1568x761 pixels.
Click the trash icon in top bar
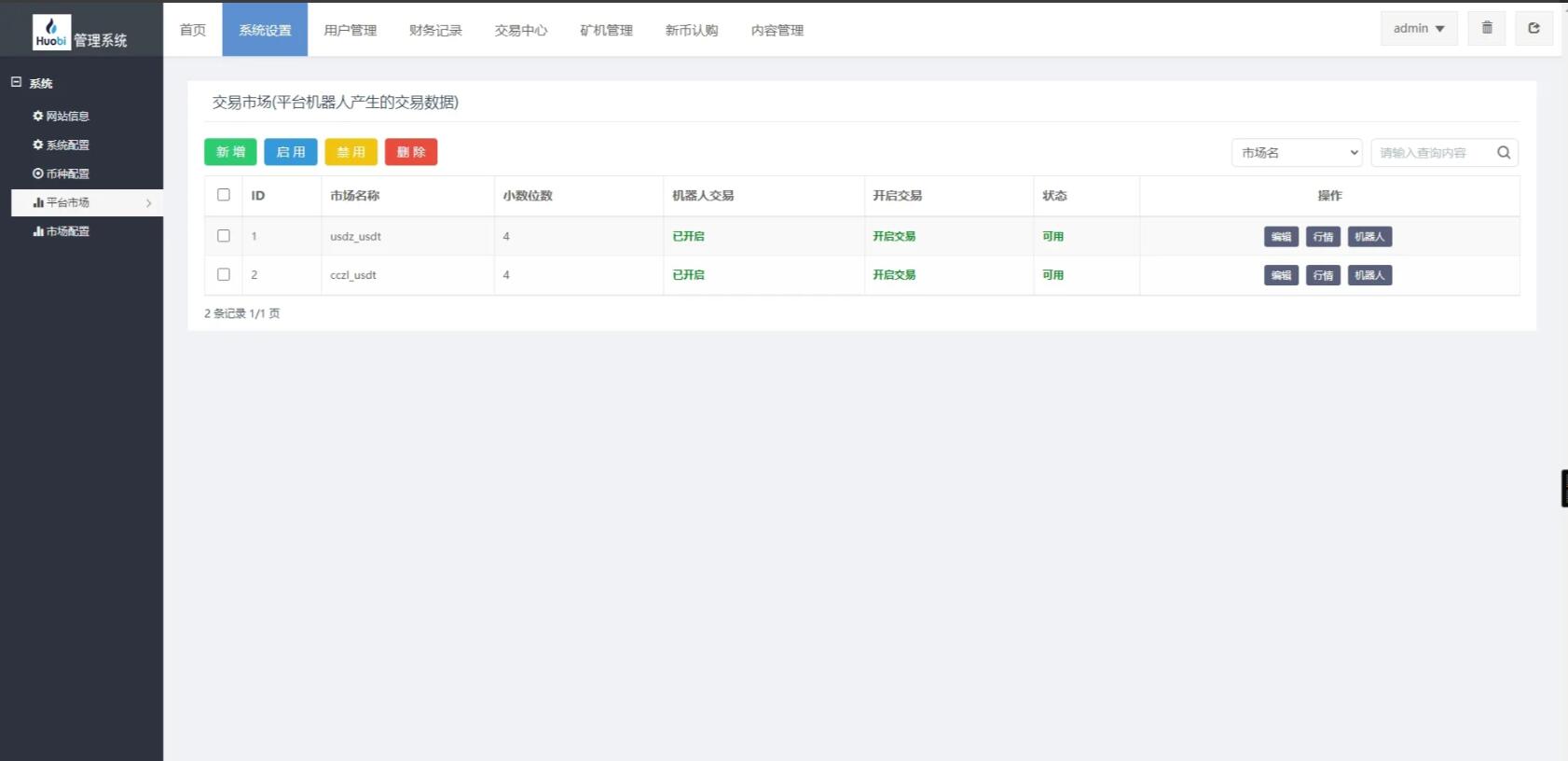point(1486,28)
